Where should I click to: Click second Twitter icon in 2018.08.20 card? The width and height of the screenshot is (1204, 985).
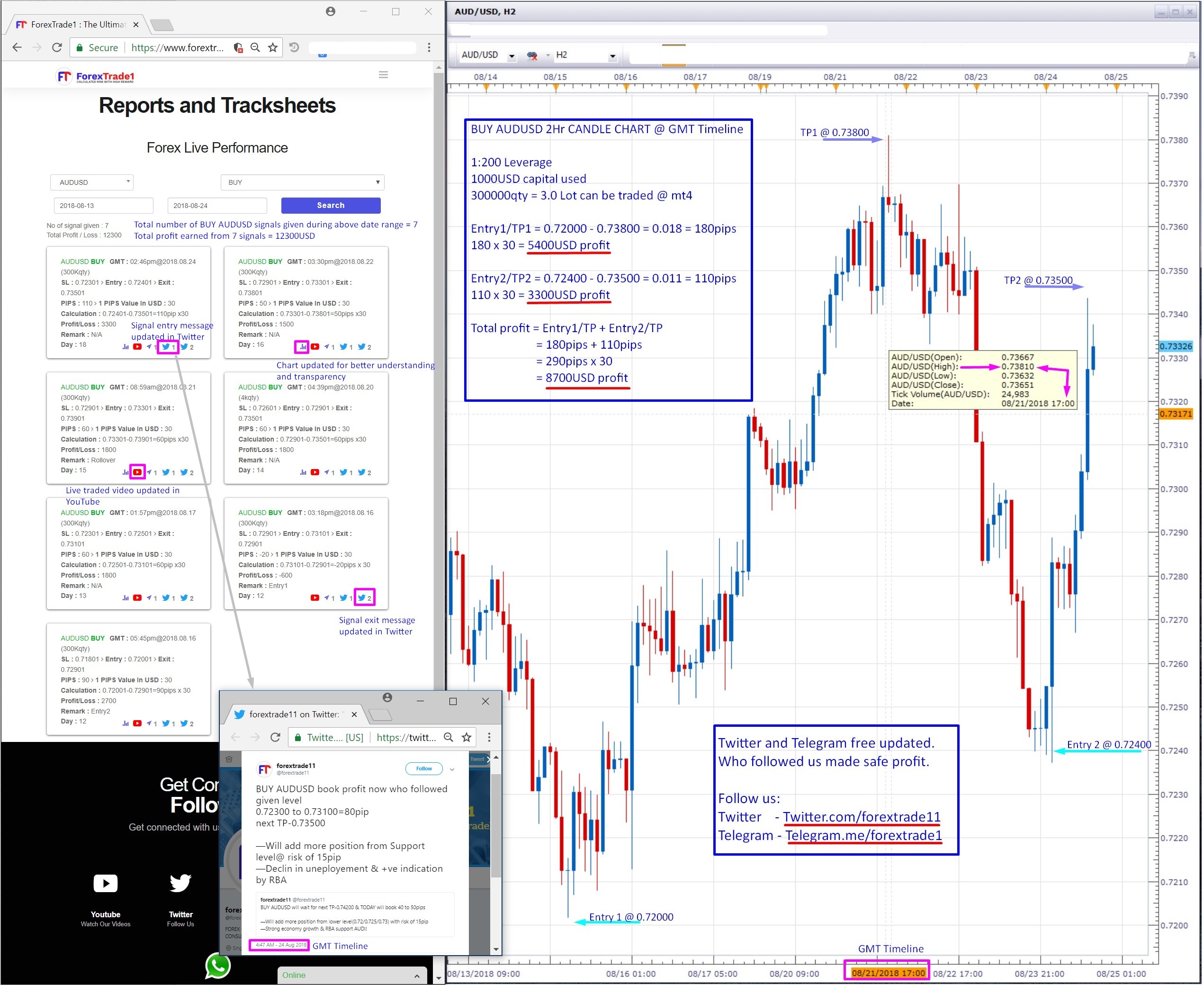362,473
